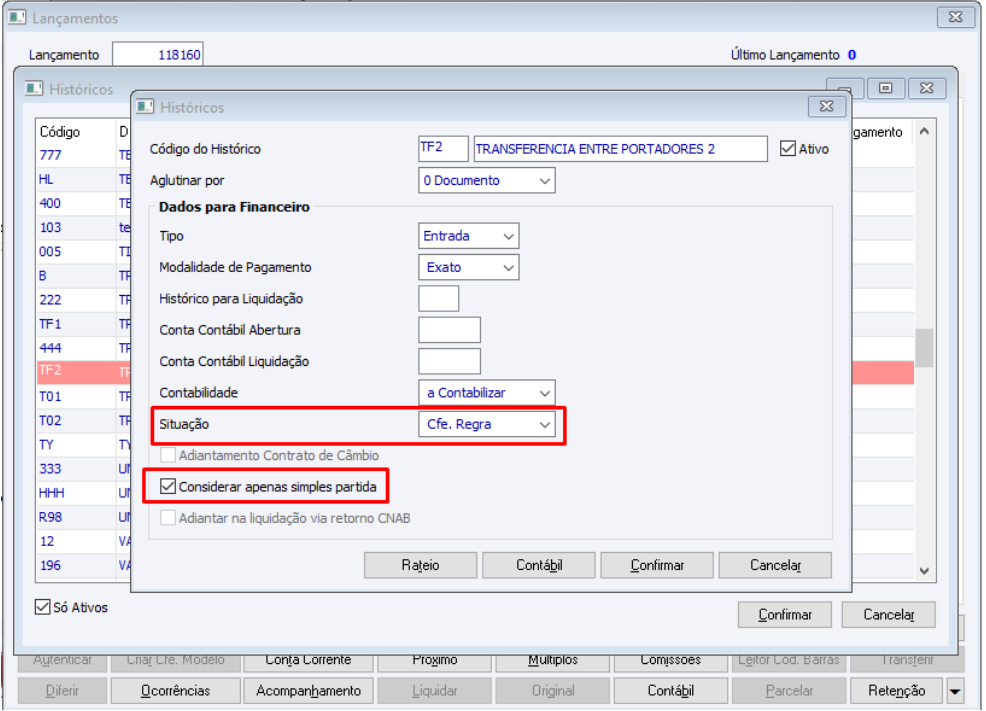Click the Contábil button in Lançamentos bottom bar
Image resolution: width=986 pixels, height=711 pixels.
click(x=670, y=691)
